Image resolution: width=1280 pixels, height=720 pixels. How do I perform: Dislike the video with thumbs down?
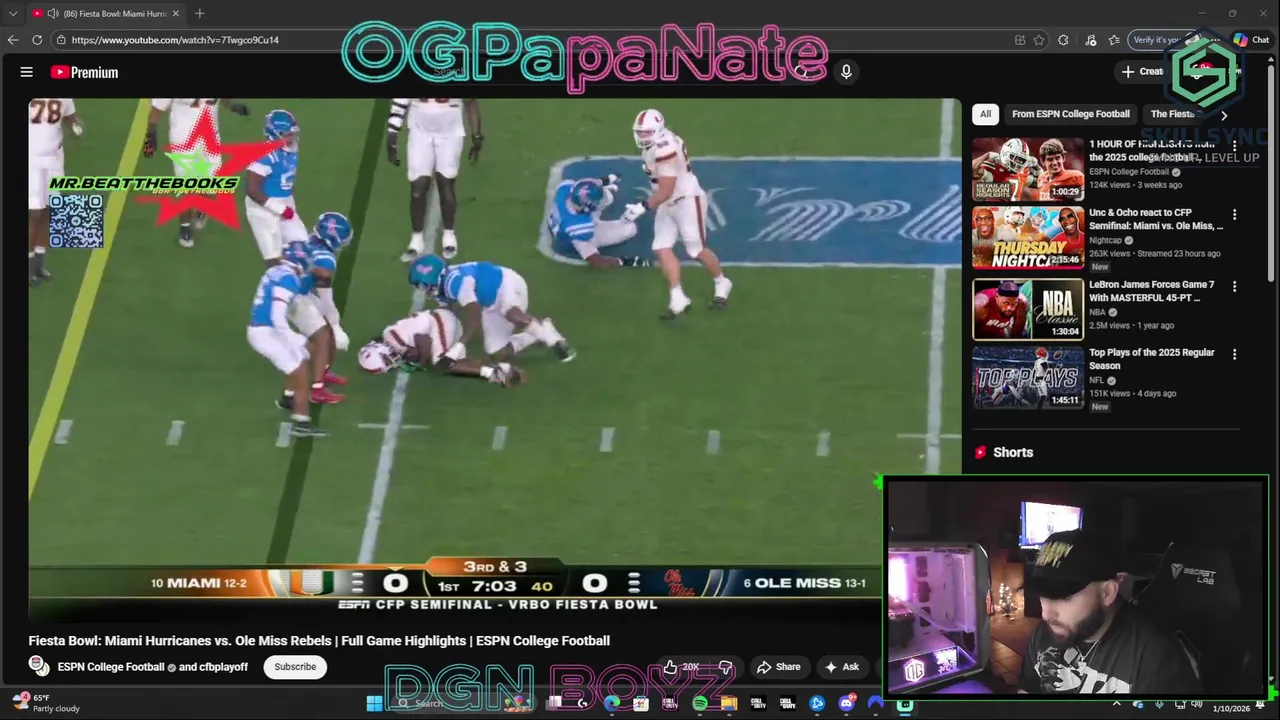tap(726, 667)
